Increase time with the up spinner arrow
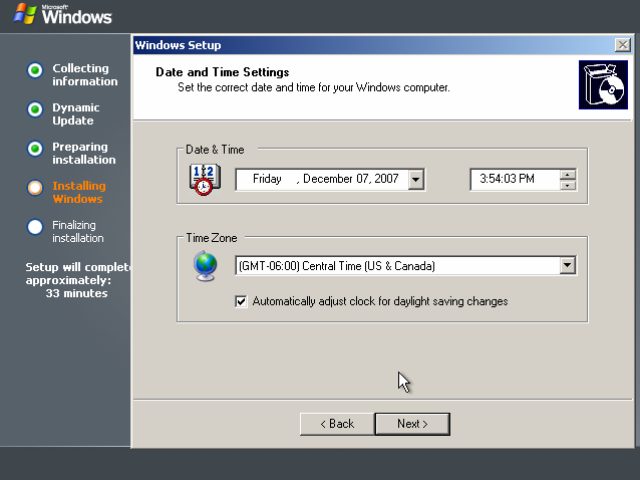640x480 pixels. pyautogui.click(x=567, y=175)
